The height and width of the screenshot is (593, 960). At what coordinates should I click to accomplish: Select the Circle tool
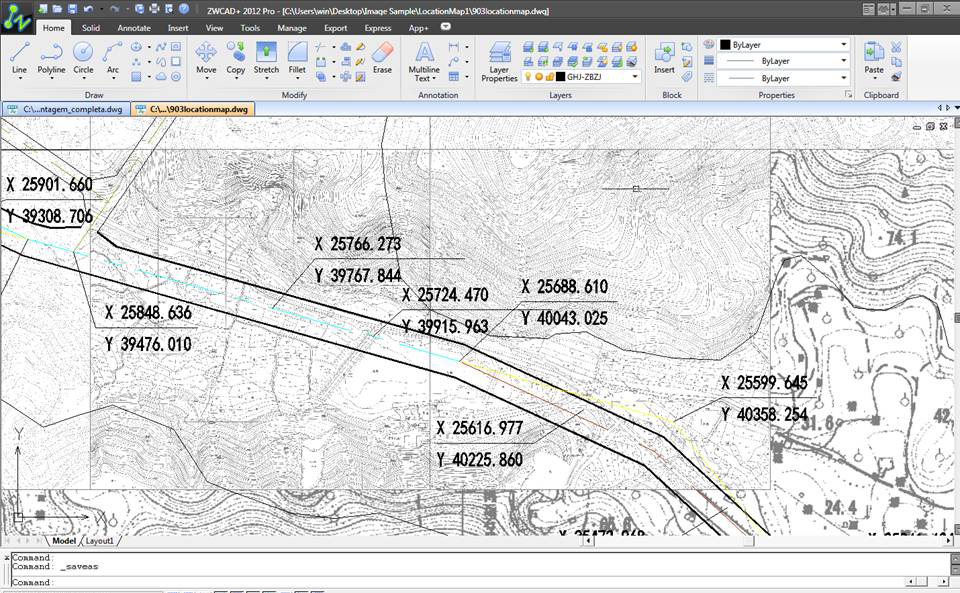83,57
